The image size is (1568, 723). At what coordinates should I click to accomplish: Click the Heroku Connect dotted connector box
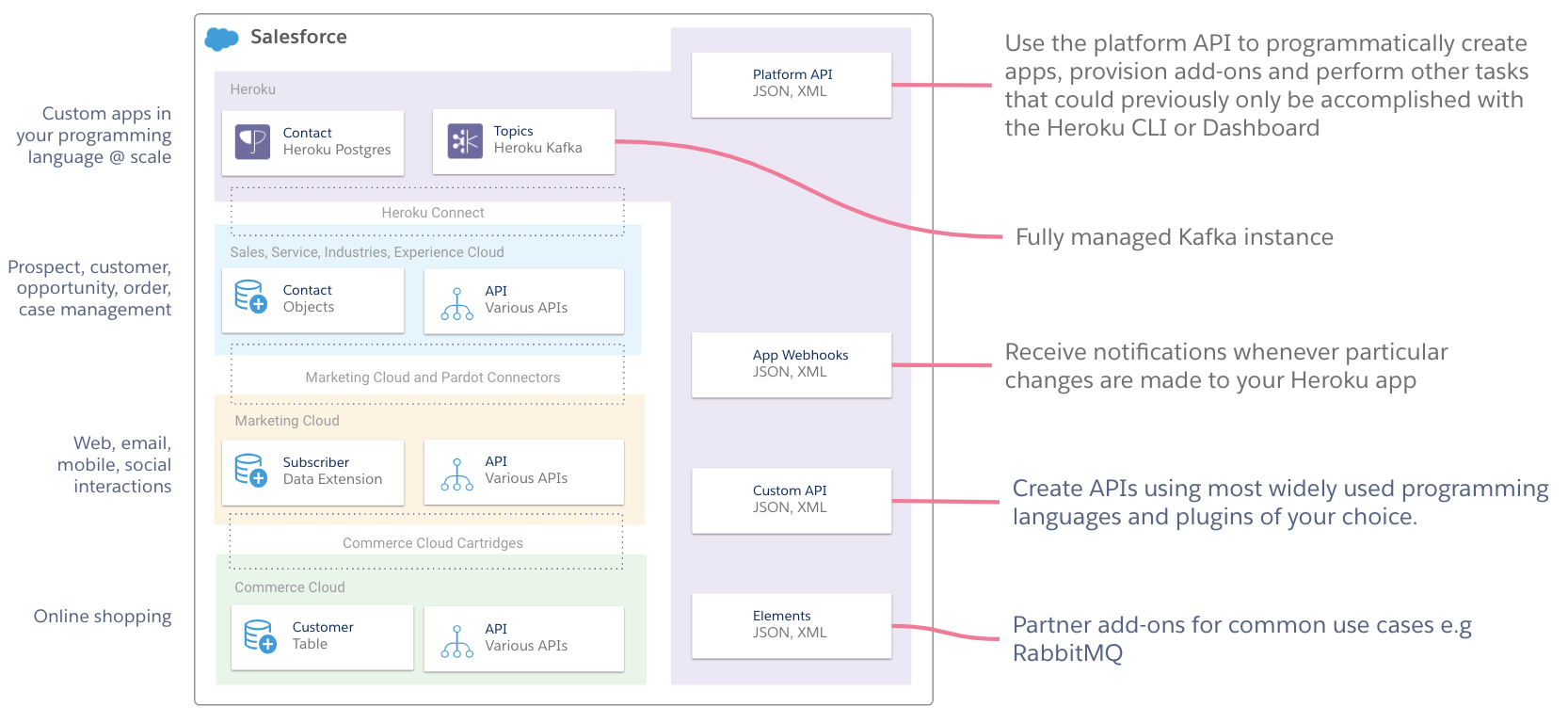click(428, 212)
